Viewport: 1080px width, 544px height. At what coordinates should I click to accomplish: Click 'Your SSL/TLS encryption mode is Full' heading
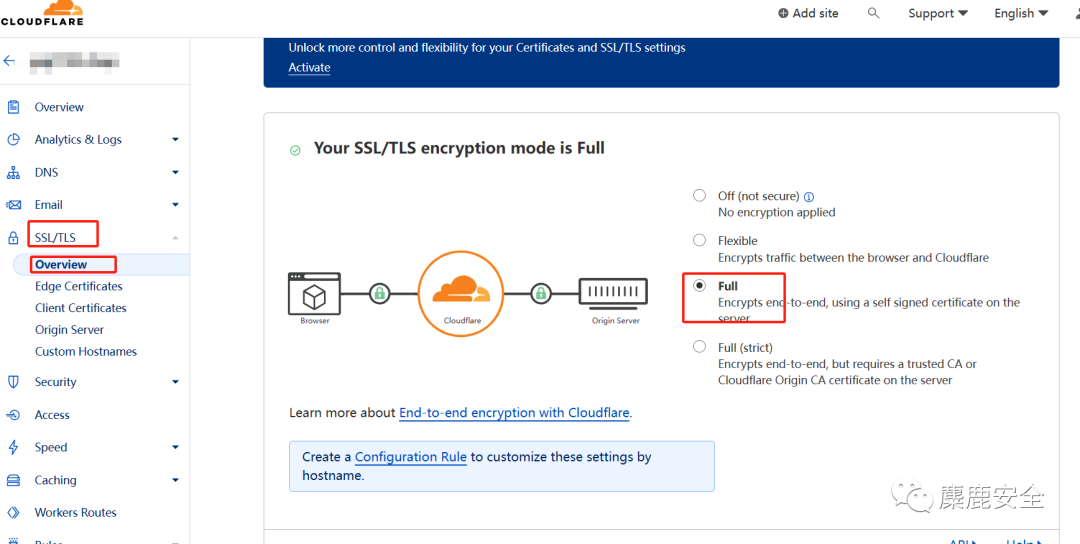tap(459, 148)
